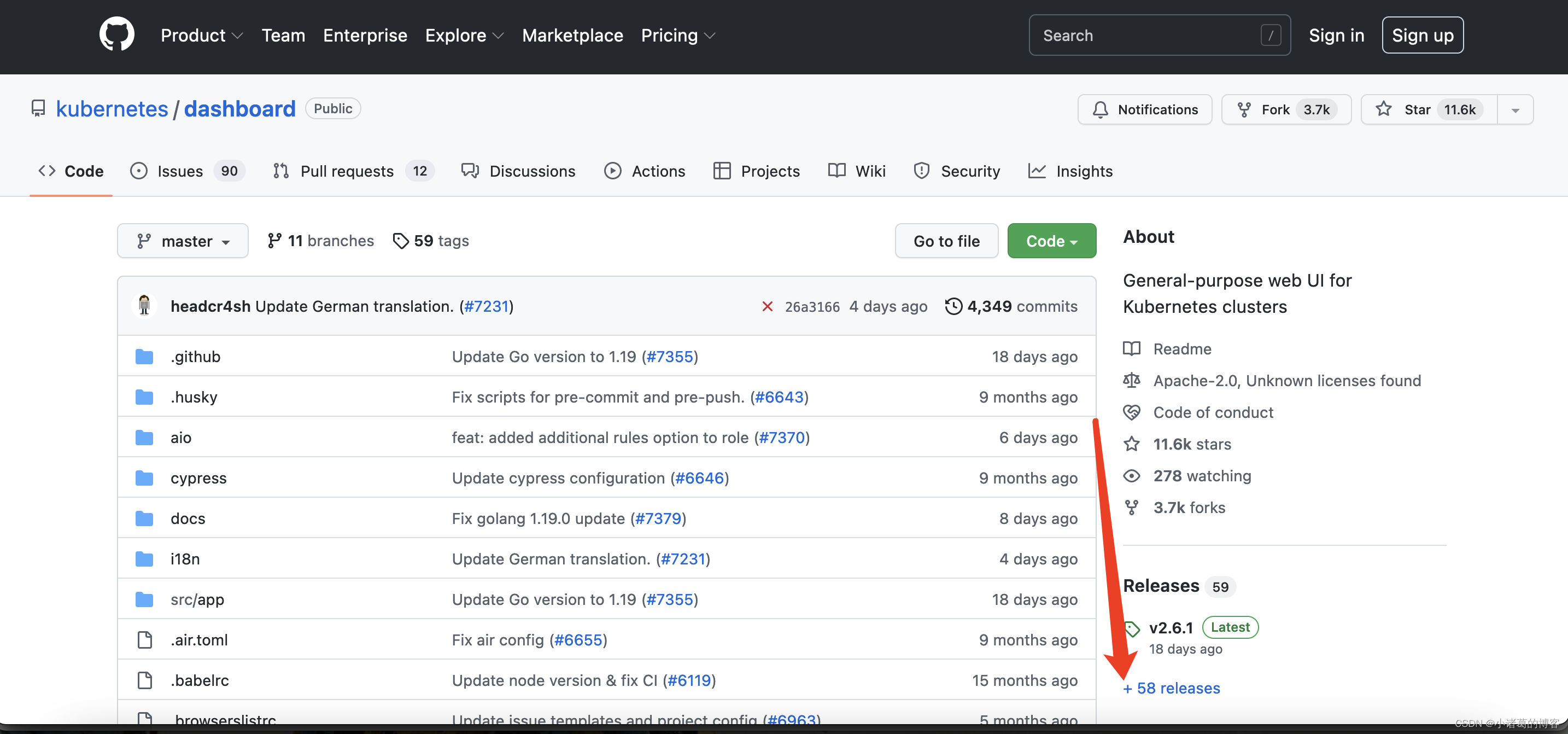Expand the Product menu
The height and width of the screenshot is (734, 1568).
tap(202, 36)
